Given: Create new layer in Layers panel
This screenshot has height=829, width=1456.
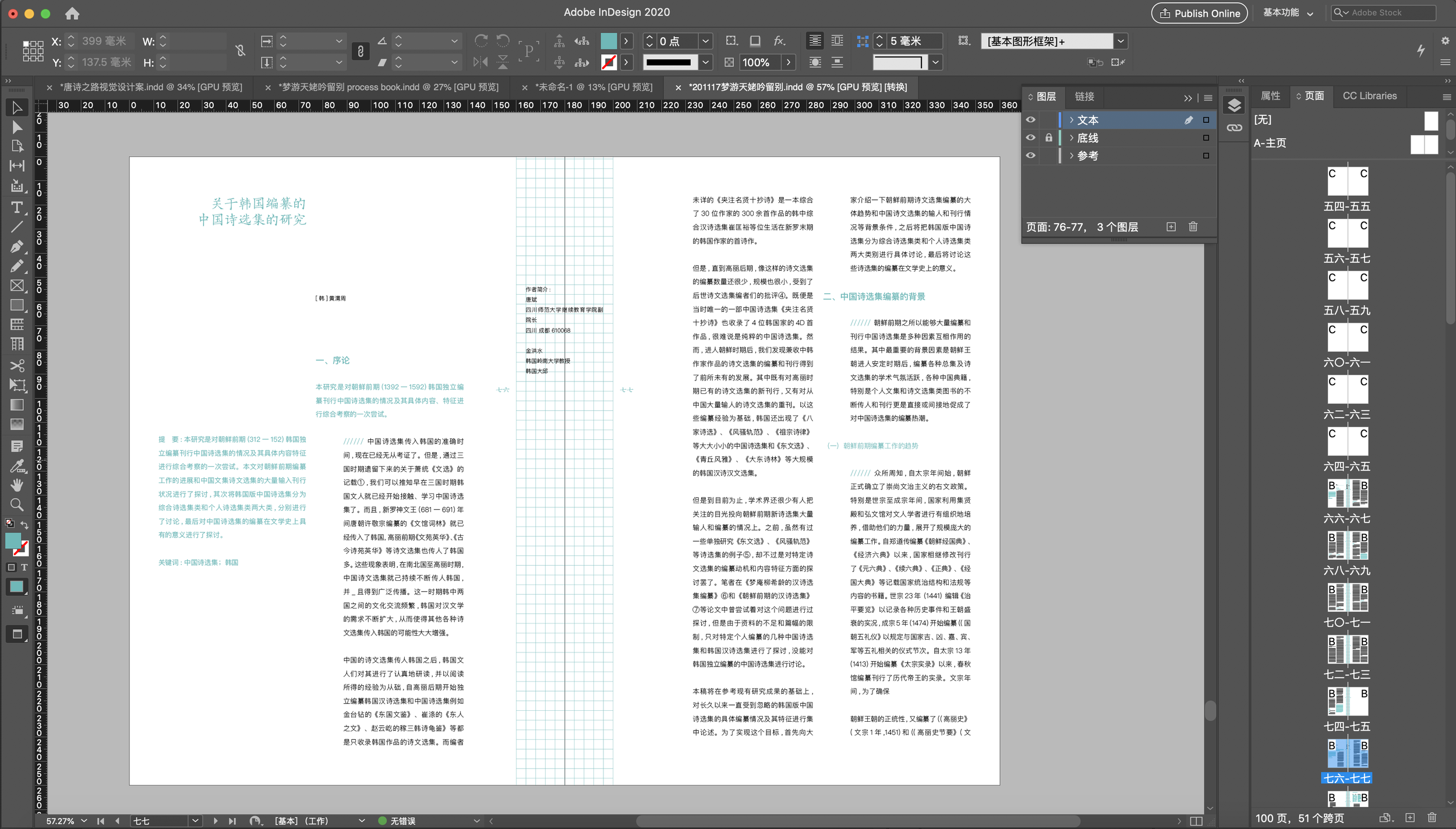Looking at the screenshot, I should tap(1171, 227).
